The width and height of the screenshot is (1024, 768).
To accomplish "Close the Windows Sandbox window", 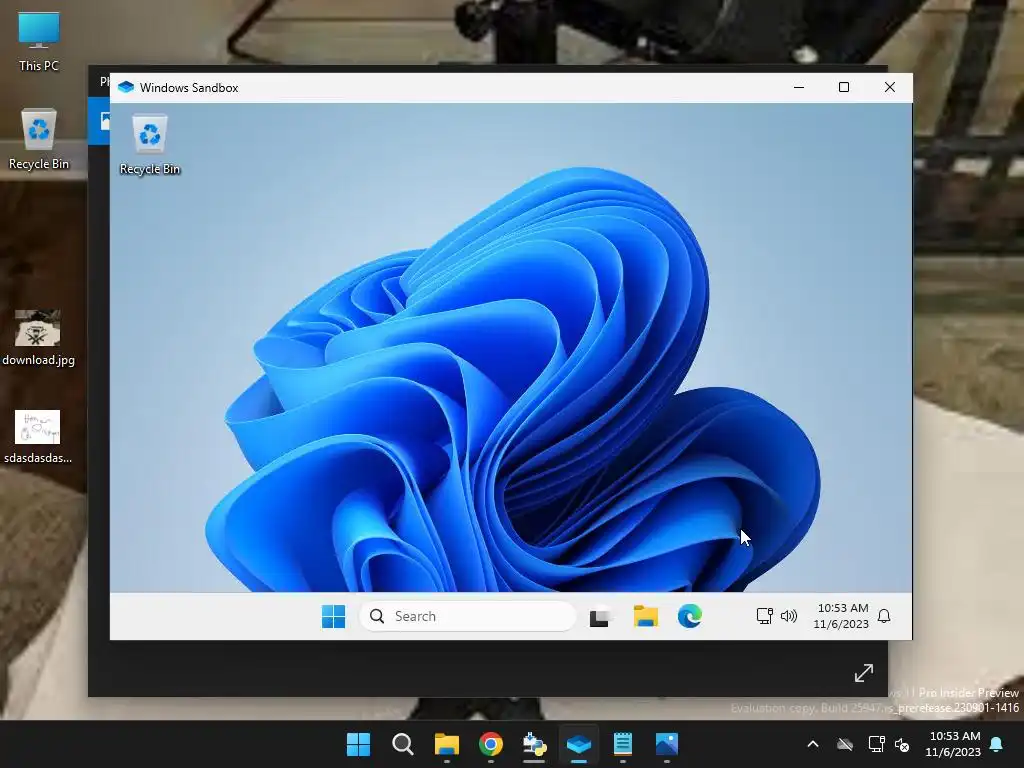I will click(x=889, y=88).
